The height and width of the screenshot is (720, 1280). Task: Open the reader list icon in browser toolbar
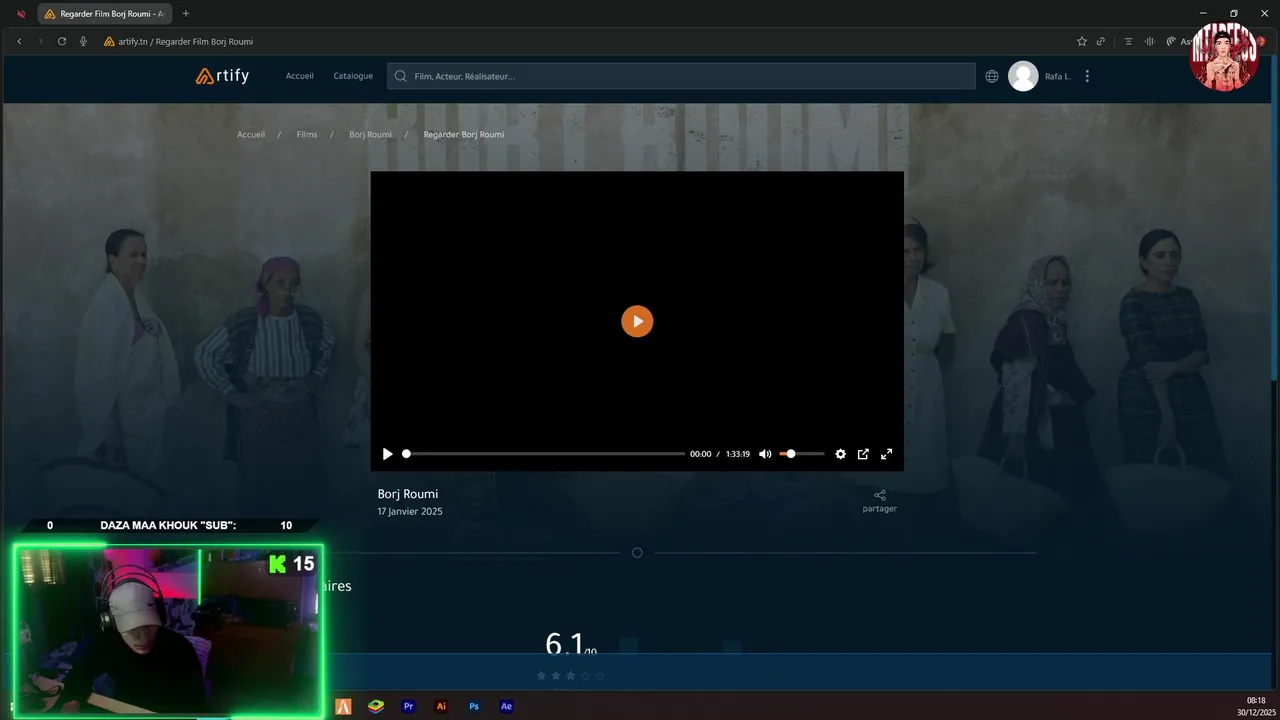[x=1129, y=41]
